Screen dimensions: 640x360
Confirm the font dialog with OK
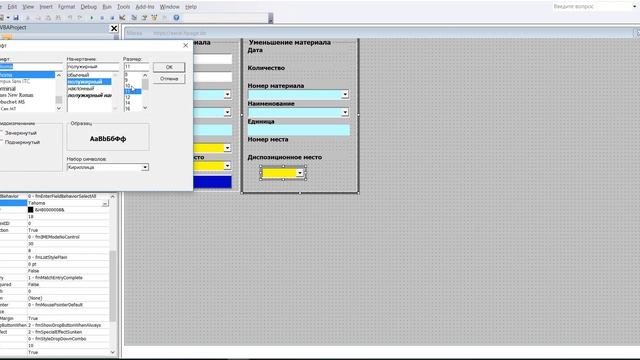169,67
